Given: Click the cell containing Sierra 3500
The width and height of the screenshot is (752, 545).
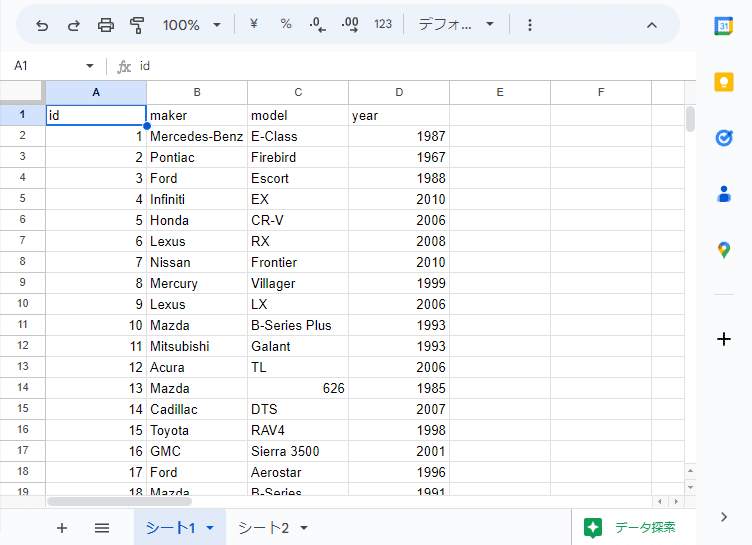Looking at the screenshot, I should click(298, 451).
